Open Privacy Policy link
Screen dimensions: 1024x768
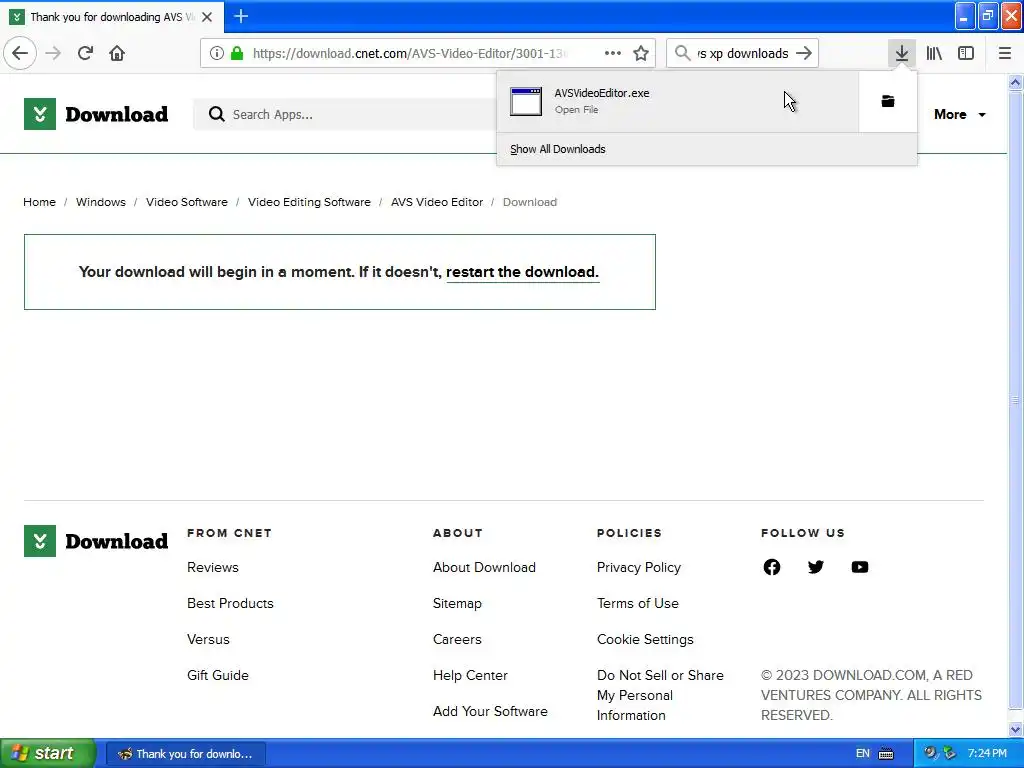pyautogui.click(x=639, y=568)
